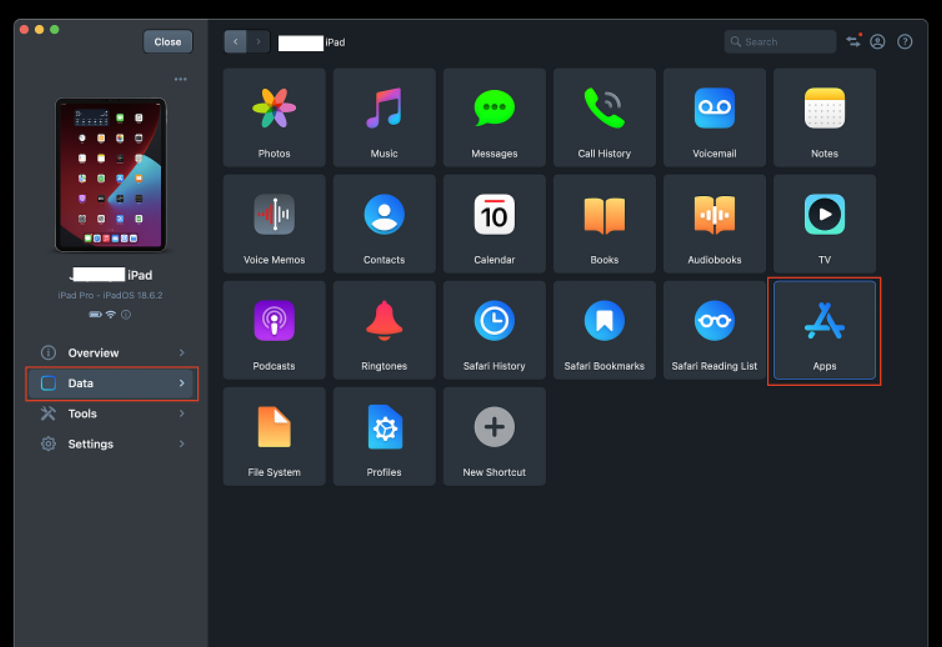Screen dimensions: 942x647
Task: Open the Profiles tile
Action: click(x=384, y=436)
